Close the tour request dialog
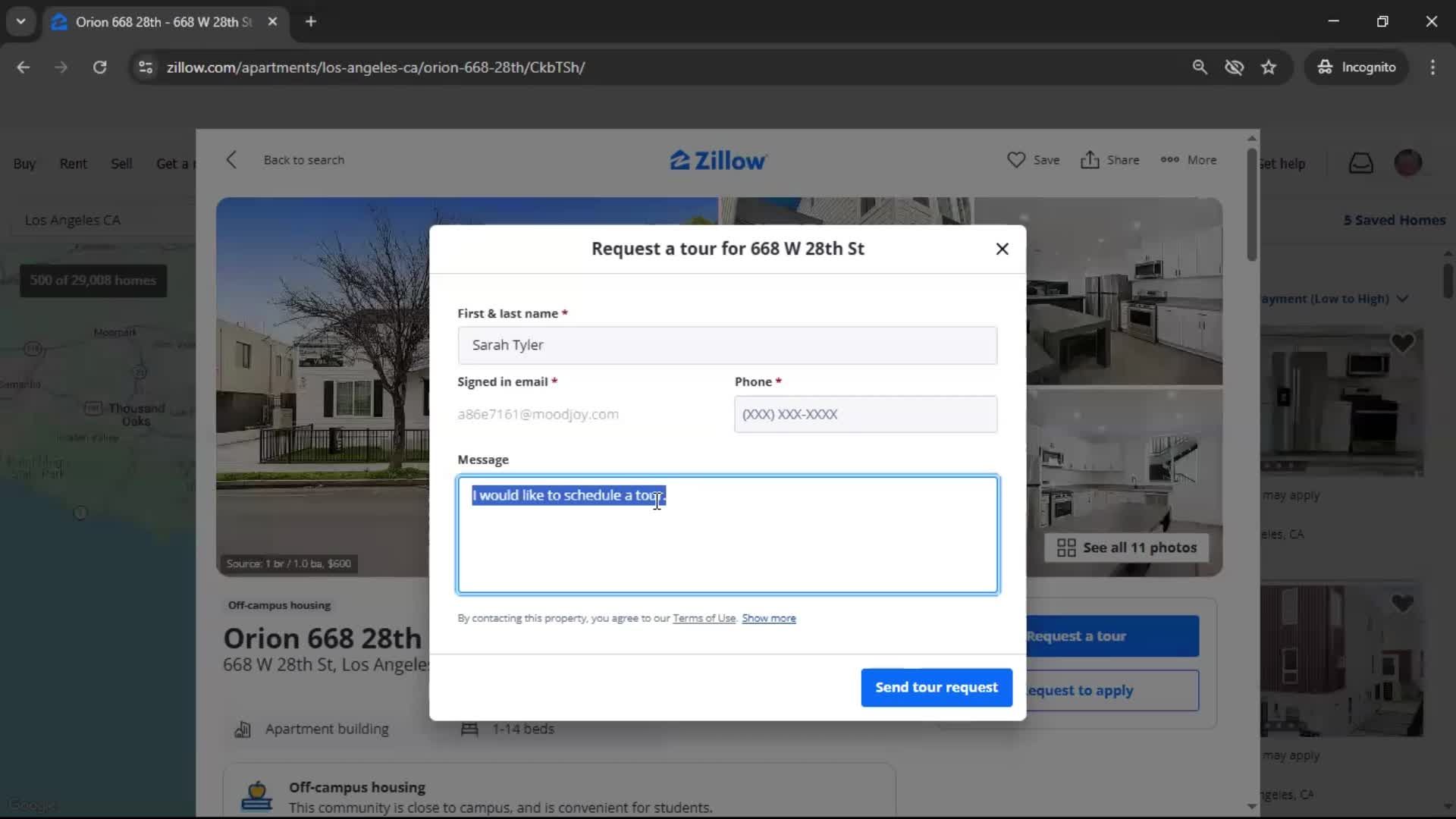 [1002, 249]
